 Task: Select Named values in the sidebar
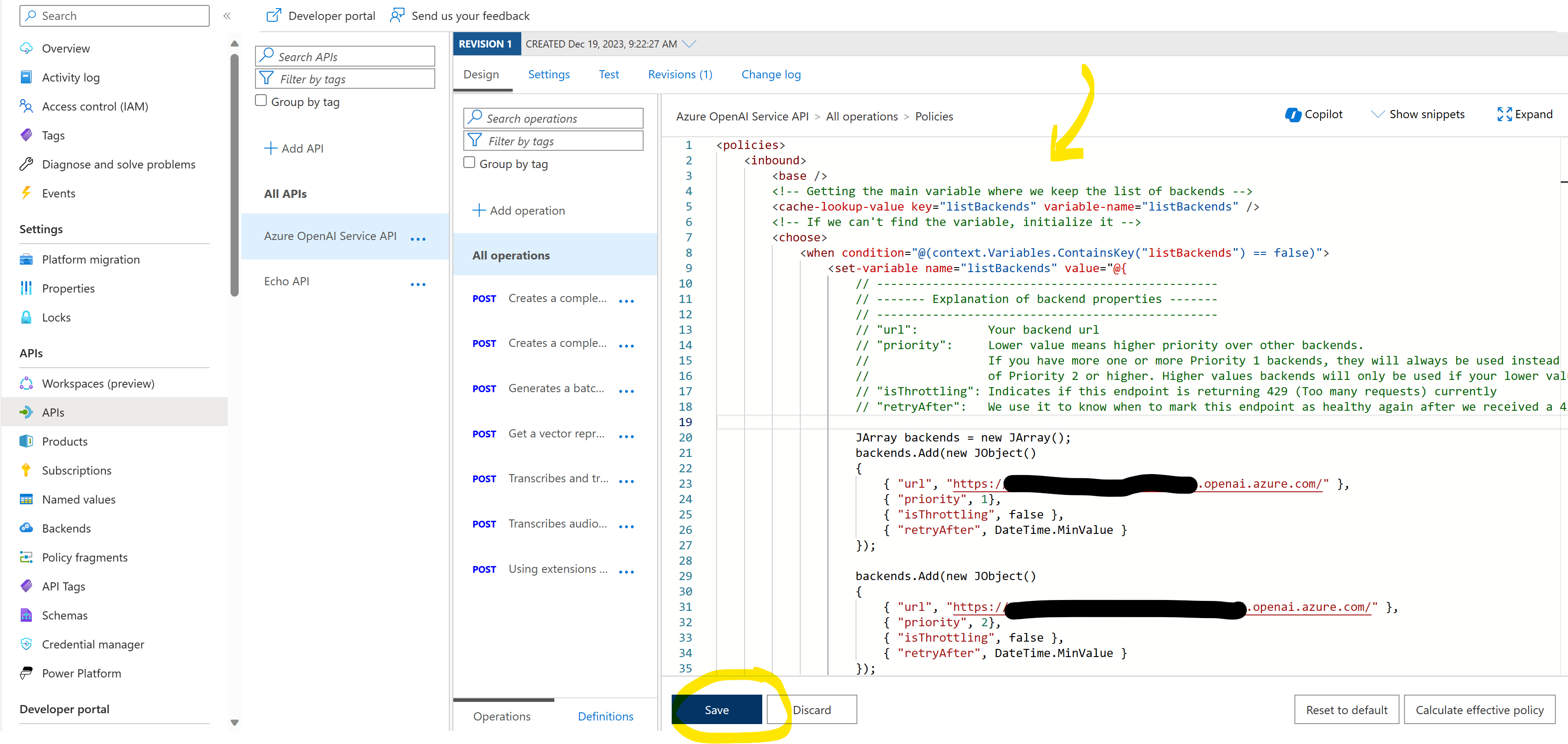(78, 499)
